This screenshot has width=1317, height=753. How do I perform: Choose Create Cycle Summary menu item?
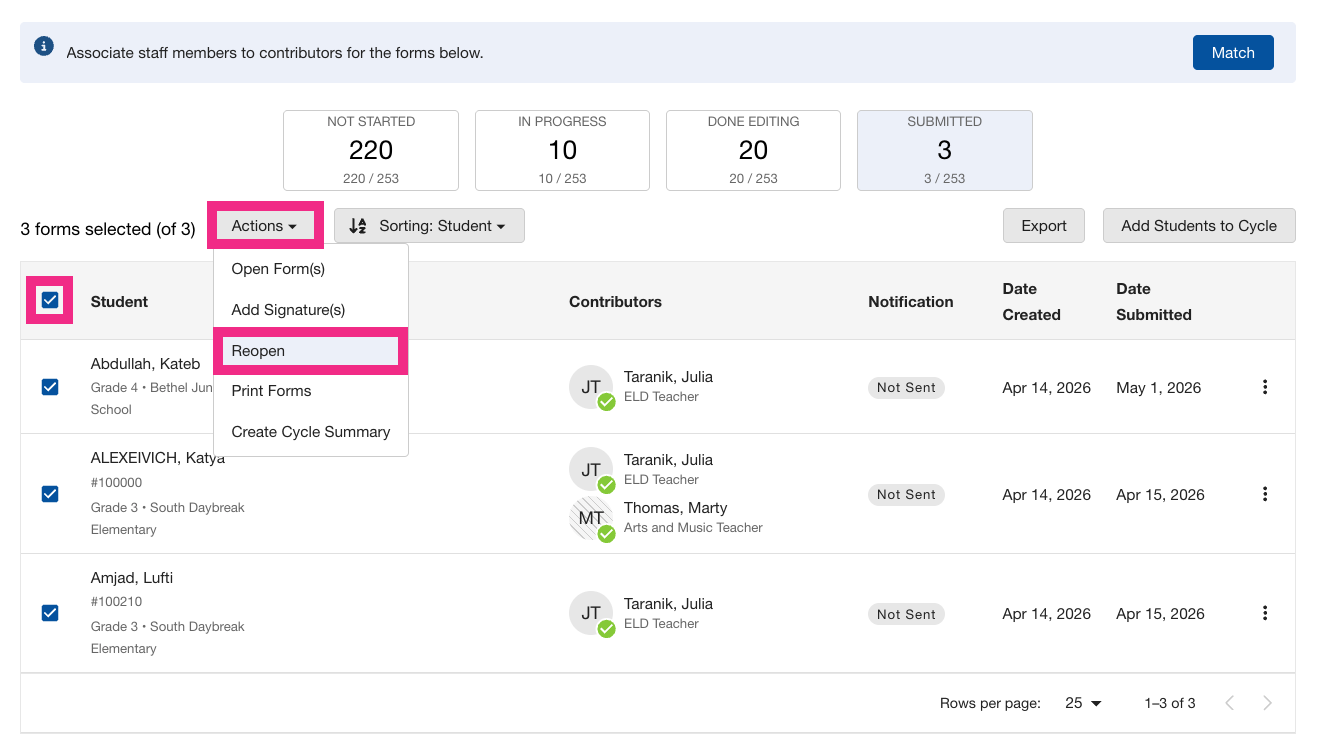311,432
